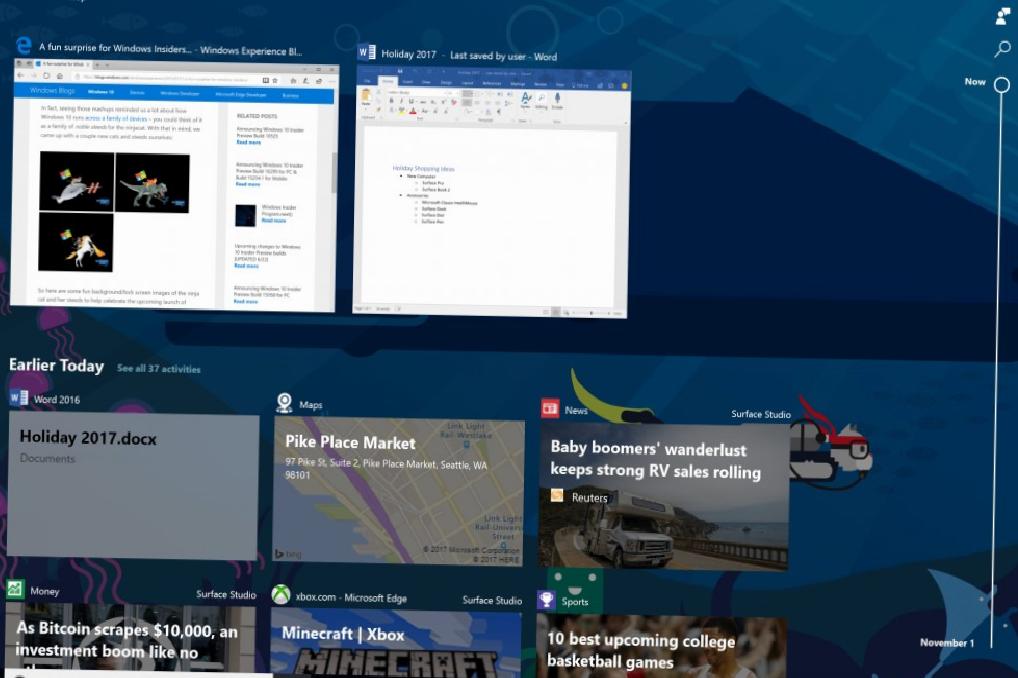
Task: Click Read more under Windows Insider Program post
Action: tap(273, 220)
